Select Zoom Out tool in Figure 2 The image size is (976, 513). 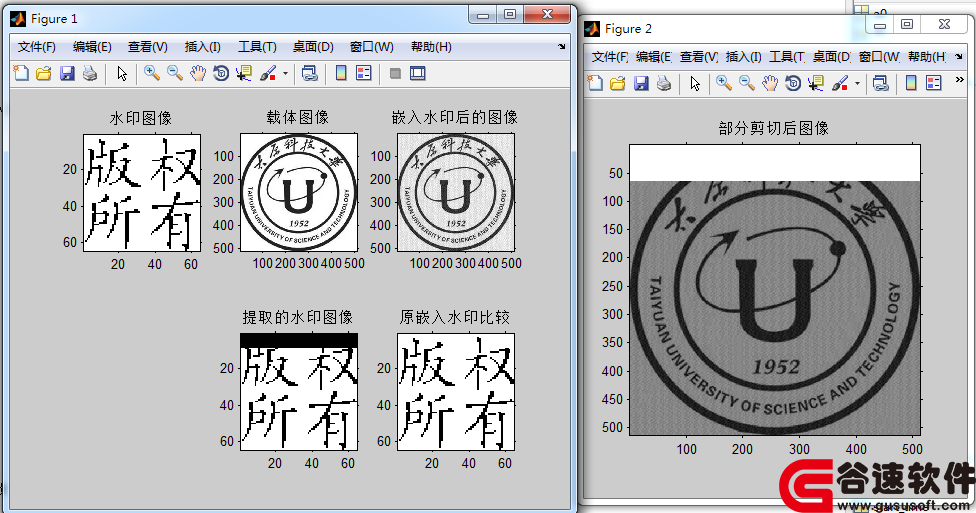point(747,83)
